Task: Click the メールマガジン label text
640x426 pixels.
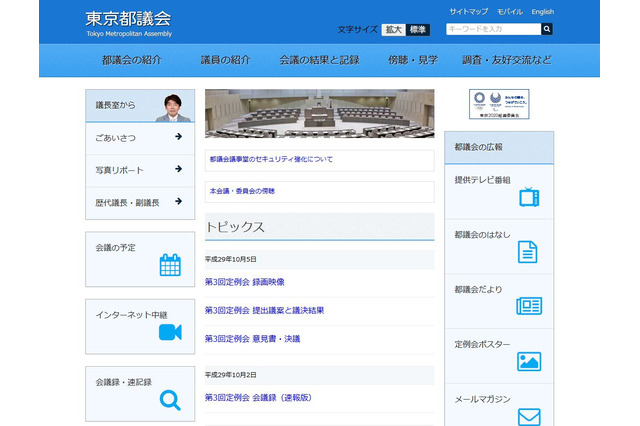Action: click(x=482, y=399)
